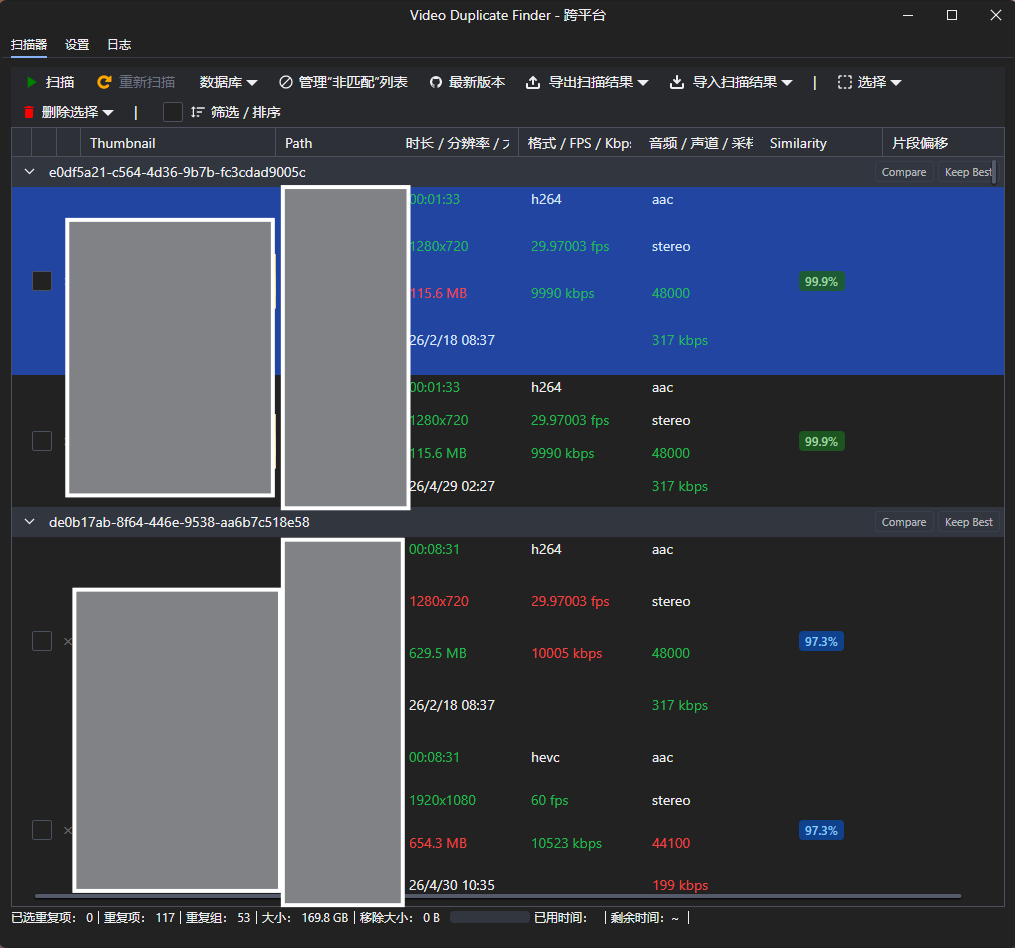Click Compare for the de0b17ab group
The image size is (1015, 948).
pos(904,522)
